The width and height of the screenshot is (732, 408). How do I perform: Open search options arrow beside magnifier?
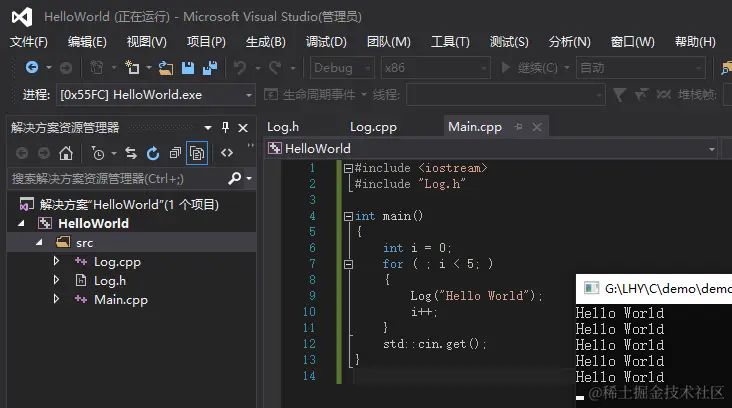[x=249, y=178]
